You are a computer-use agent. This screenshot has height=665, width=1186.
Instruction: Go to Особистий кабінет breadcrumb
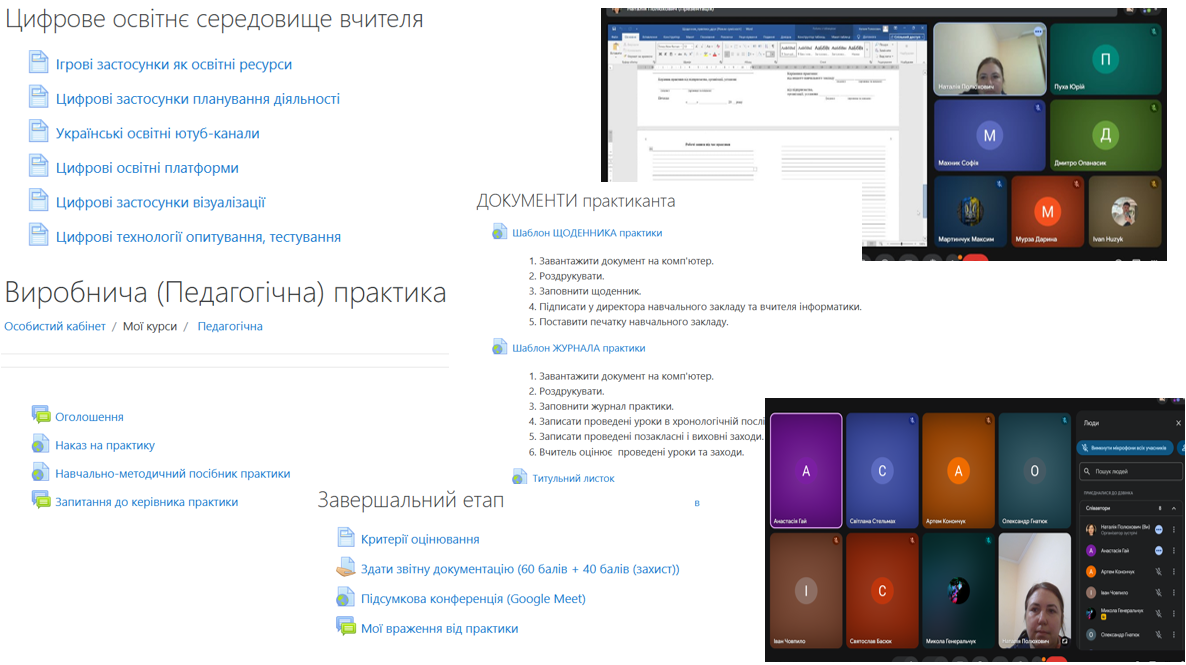[55, 326]
